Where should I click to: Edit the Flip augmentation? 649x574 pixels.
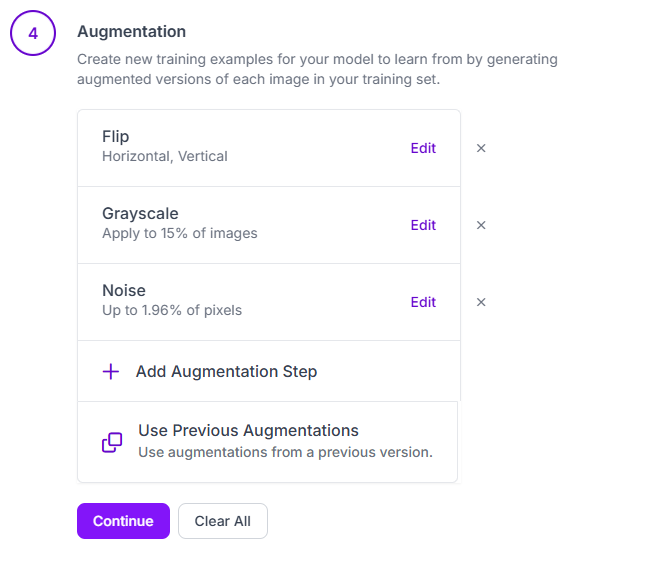click(423, 148)
